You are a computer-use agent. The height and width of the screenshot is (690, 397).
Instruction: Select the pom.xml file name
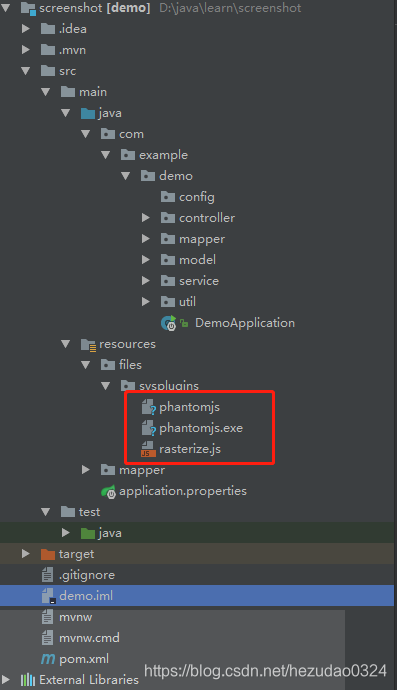(84, 659)
